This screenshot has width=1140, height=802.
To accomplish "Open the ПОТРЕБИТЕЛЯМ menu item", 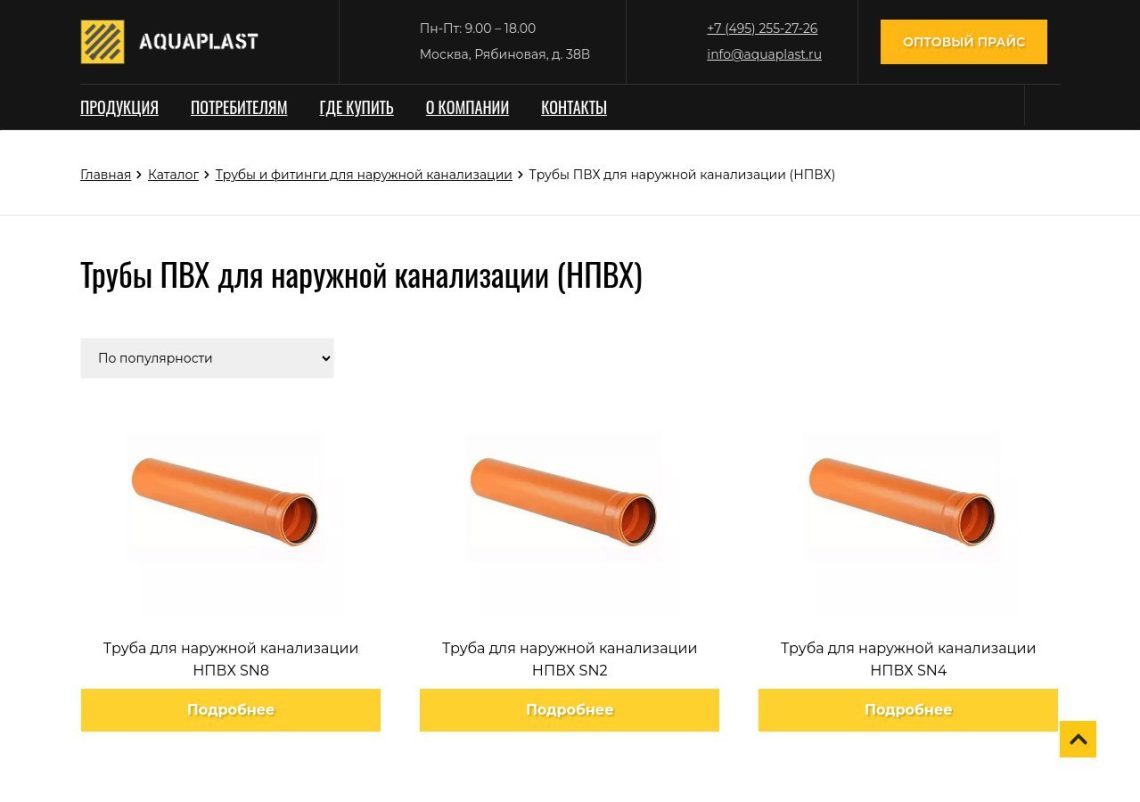I will pyautogui.click(x=238, y=108).
